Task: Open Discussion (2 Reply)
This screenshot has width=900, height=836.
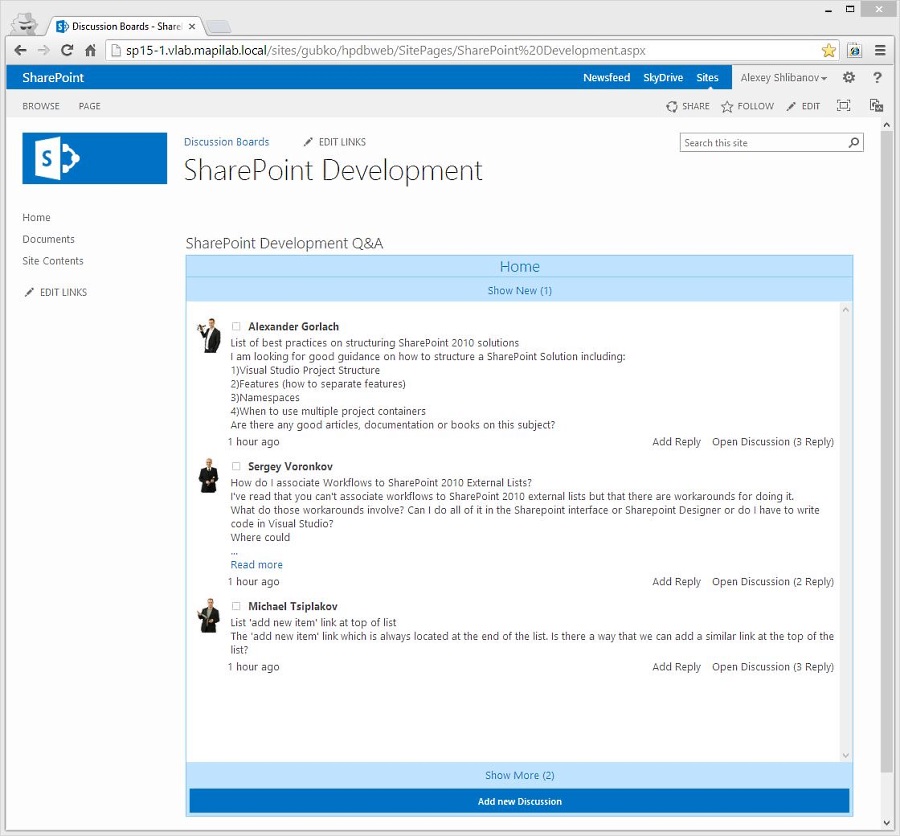Action: (x=773, y=582)
